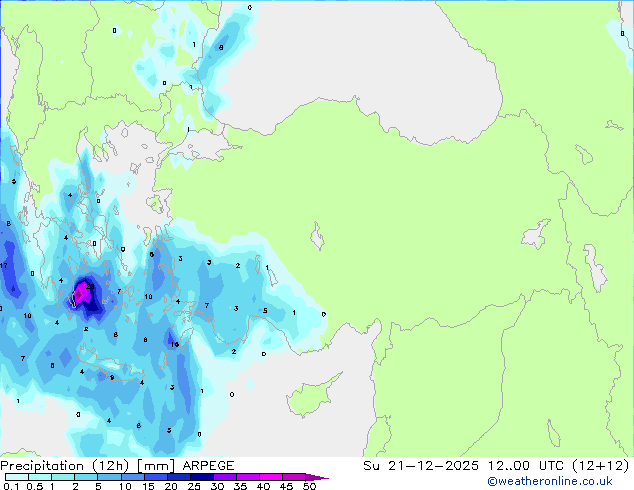Click the '25' legend scale label
Image resolution: width=634 pixels, height=490 pixels.
click(194, 486)
